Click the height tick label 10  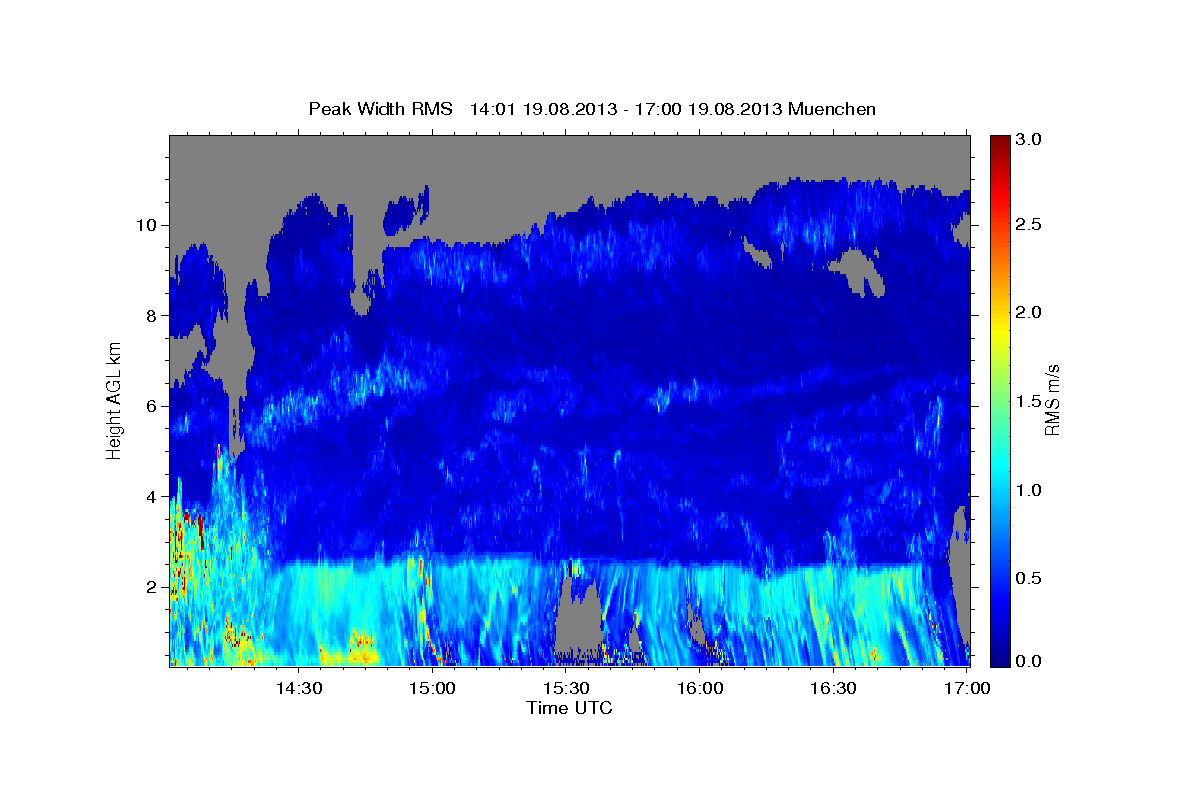tap(145, 225)
